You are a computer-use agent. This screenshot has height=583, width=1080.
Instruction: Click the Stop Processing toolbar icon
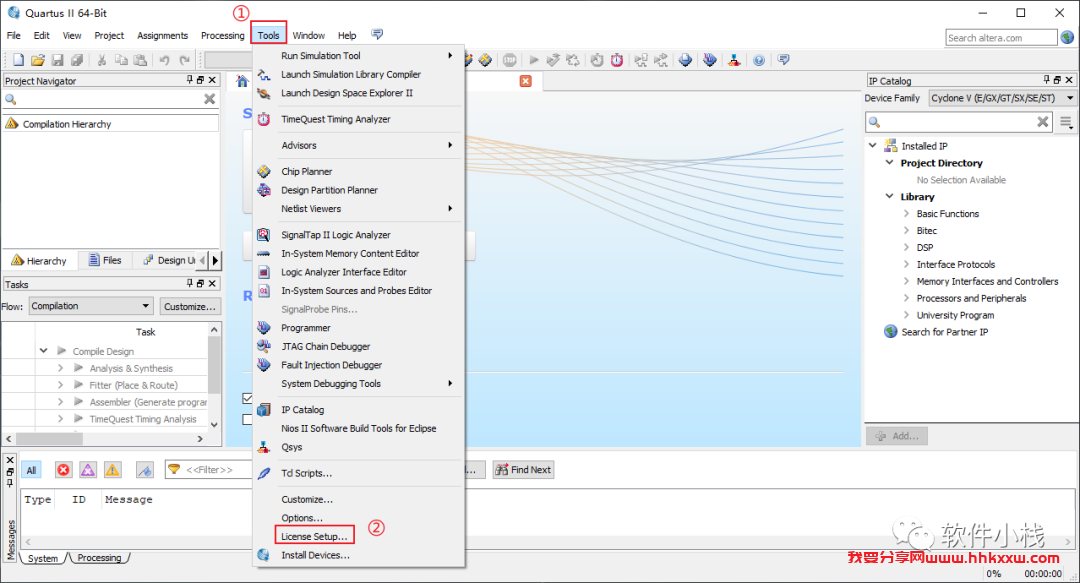click(510, 61)
